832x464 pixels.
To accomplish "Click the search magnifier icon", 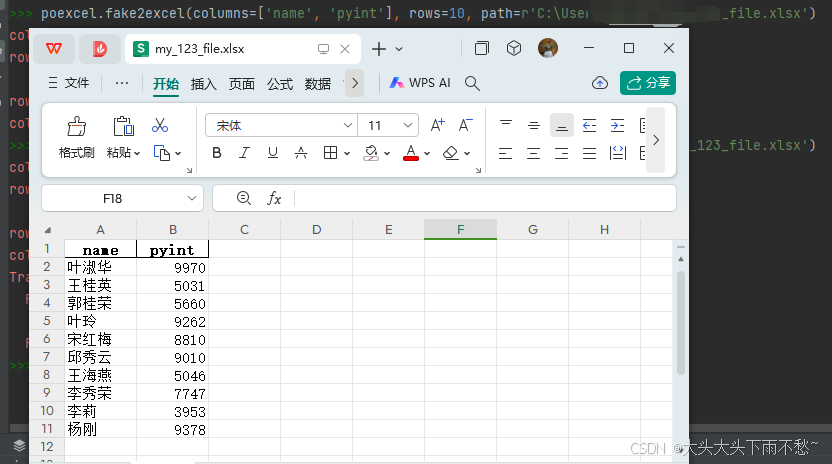I will click(472, 83).
